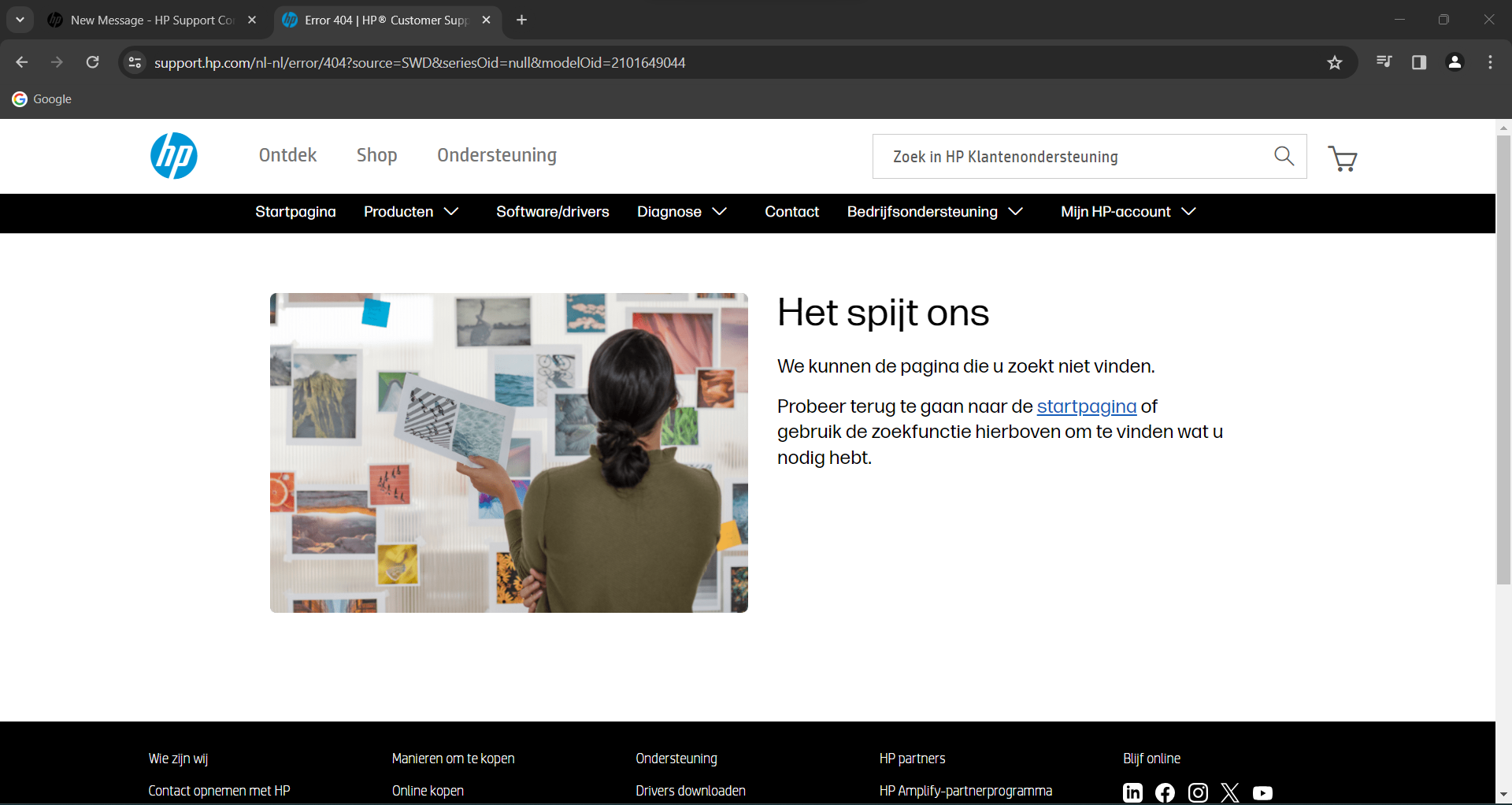Open HP's Instagram page

click(x=1197, y=793)
